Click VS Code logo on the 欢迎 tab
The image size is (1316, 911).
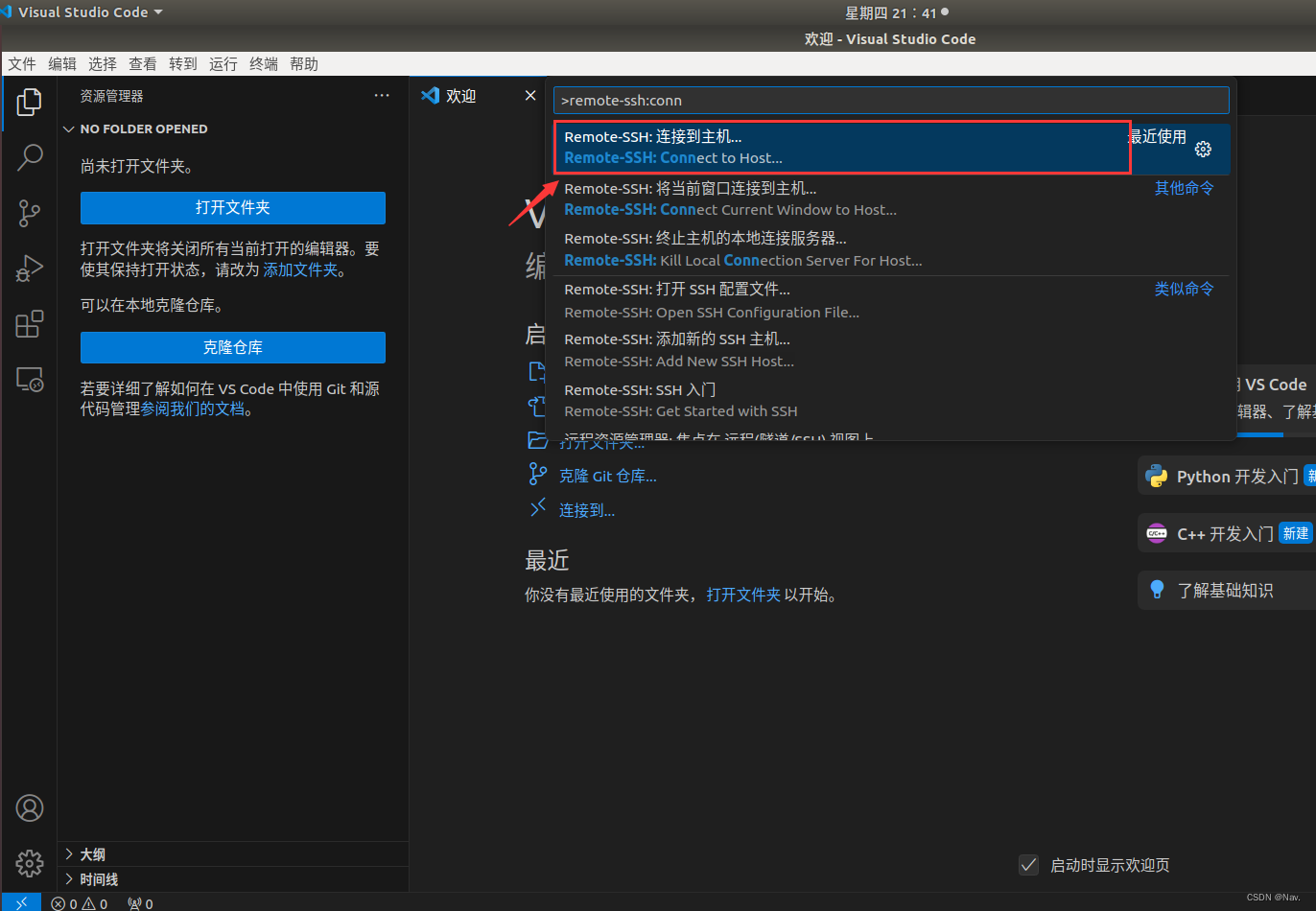click(431, 96)
